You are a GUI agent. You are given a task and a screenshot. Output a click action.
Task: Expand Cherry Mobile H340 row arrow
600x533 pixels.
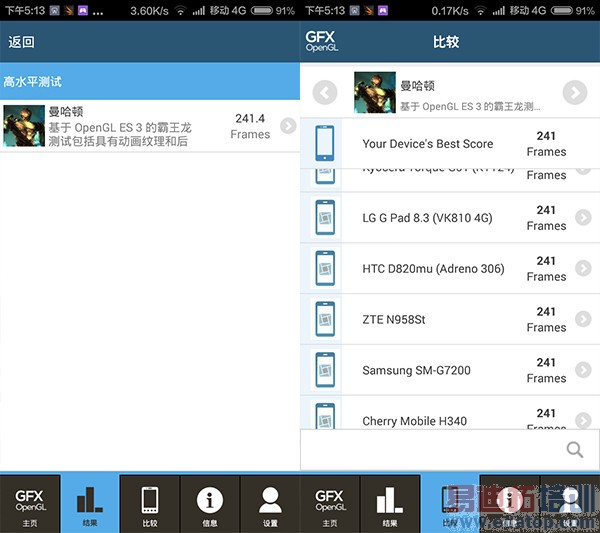[x=583, y=420]
